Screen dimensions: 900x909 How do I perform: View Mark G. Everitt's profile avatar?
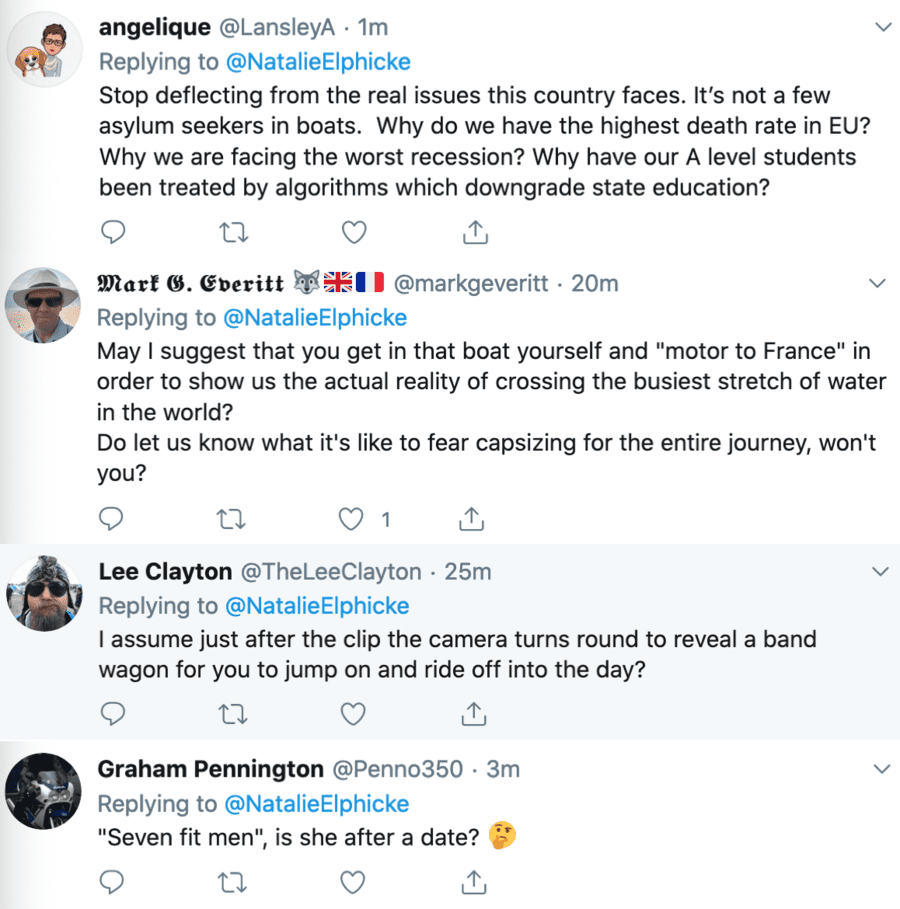[x=43, y=301]
